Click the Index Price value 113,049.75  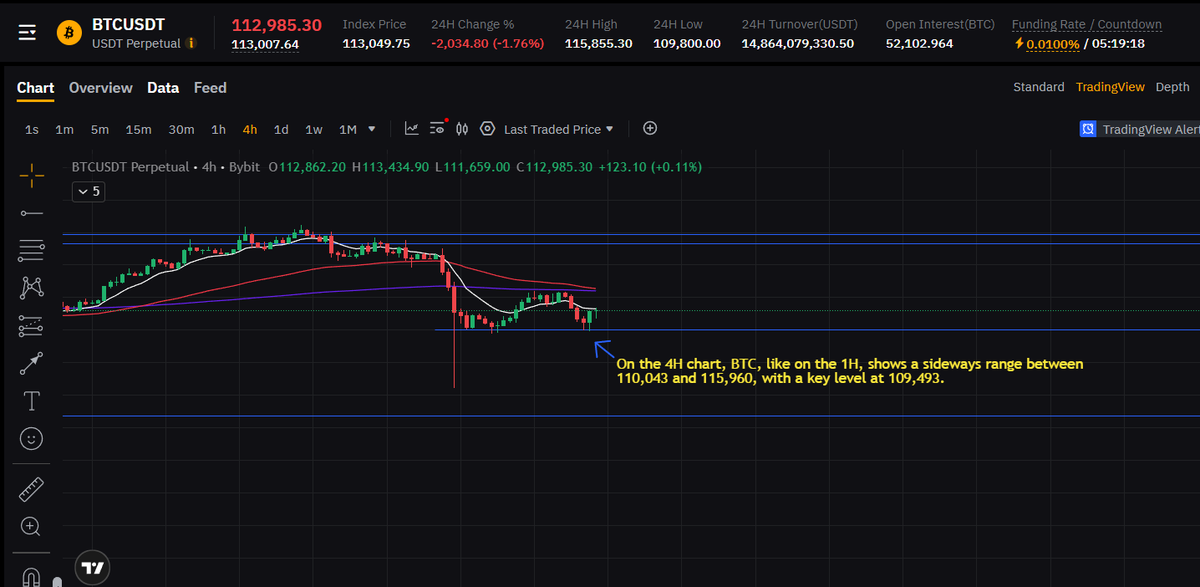(376, 44)
